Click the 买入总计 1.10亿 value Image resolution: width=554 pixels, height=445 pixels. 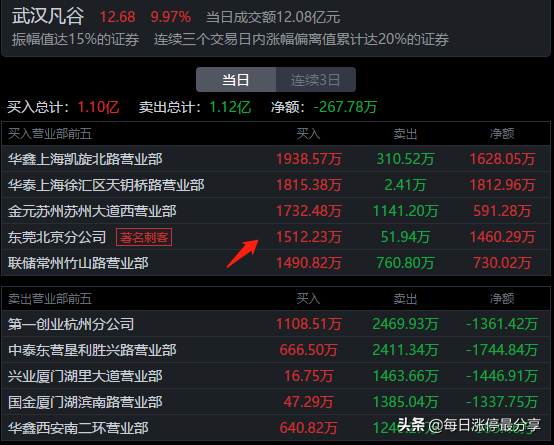tap(98, 107)
